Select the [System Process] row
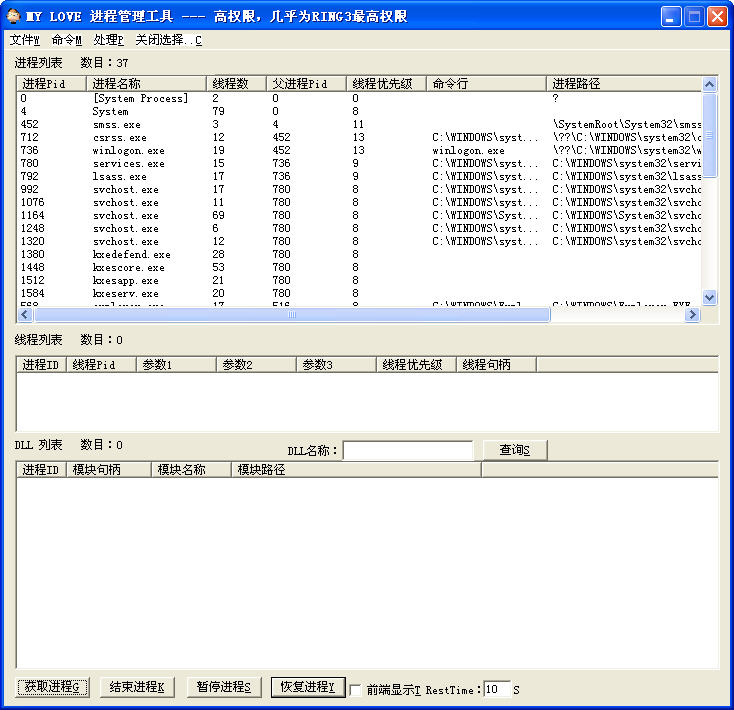Image resolution: width=734 pixels, height=710 pixels. coord(359,98)
